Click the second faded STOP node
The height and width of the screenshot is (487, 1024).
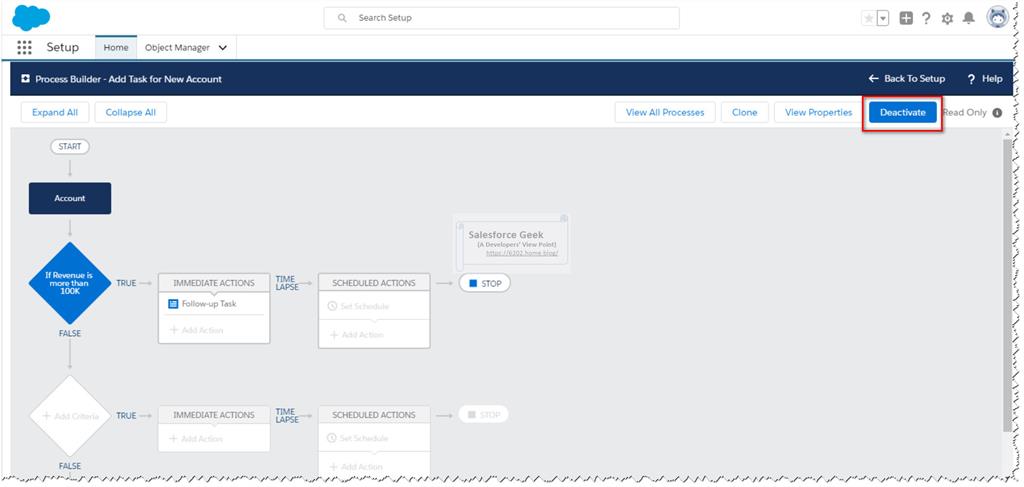click(x=483, y=415)
